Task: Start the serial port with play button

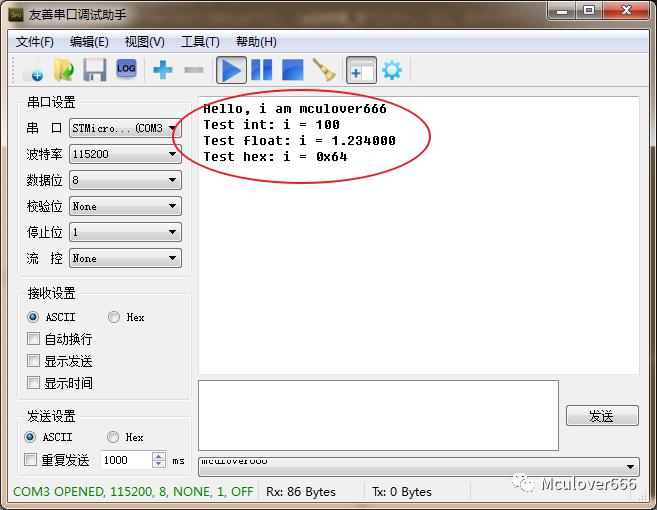Action: (x=231, y=70)
